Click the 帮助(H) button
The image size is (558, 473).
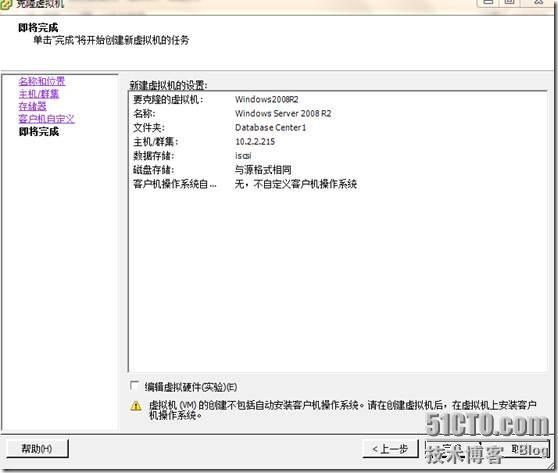37,448
